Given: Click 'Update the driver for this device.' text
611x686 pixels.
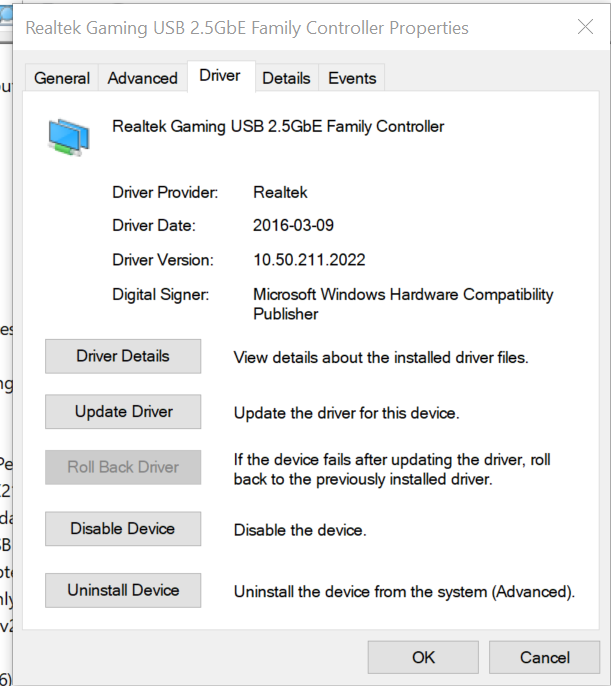Looking at the screenshot, I should (x=347, y=413).
